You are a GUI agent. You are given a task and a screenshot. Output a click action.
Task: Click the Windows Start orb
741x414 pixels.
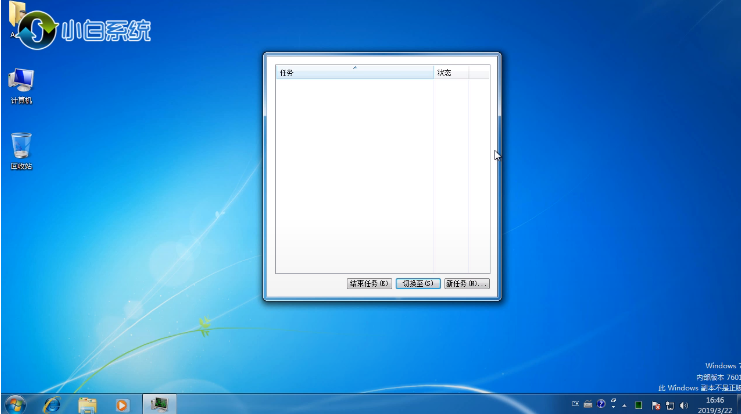tap(15, 404)
